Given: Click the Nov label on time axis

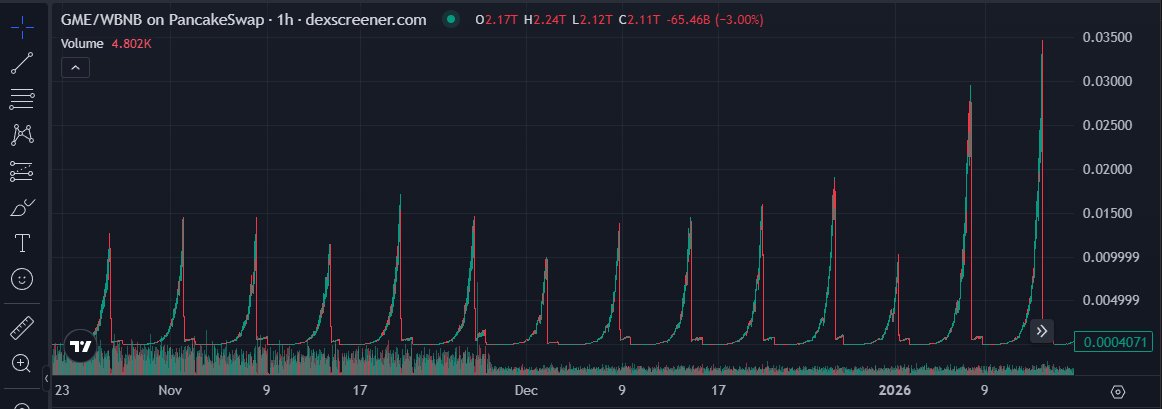Looking at the screenshot, I should pos(170,390).
